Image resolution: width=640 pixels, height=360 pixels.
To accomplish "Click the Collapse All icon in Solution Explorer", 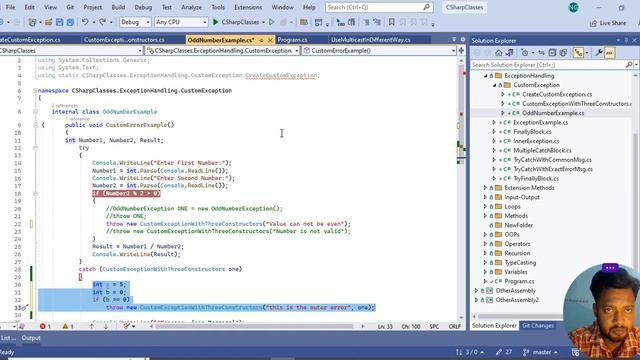I will coord(552,53).
